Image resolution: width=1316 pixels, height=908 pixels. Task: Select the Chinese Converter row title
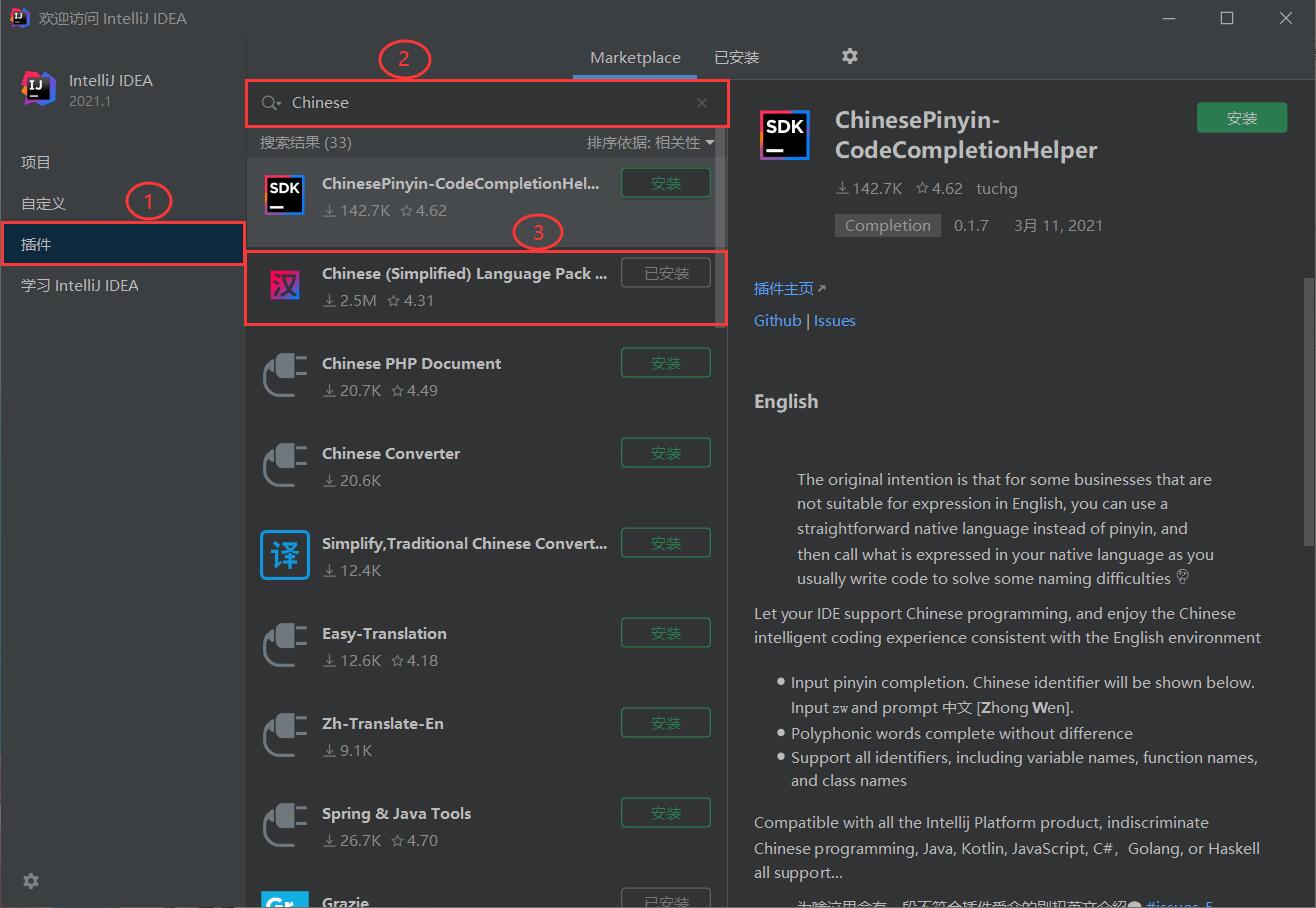click(391, 453)
